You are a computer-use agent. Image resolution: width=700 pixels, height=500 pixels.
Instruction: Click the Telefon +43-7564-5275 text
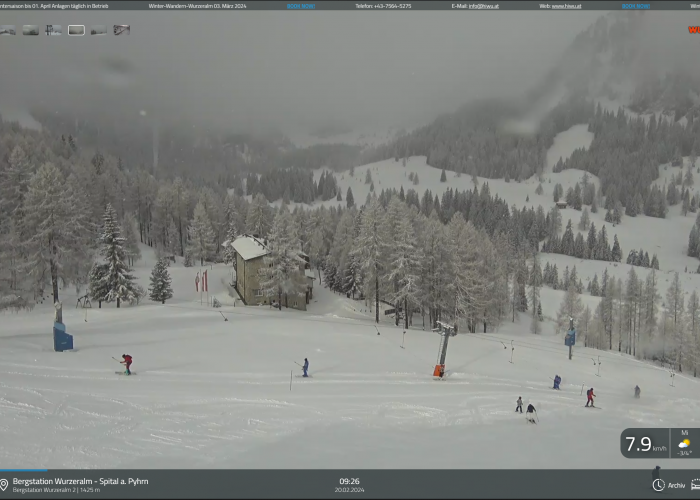tap(383, 6)
